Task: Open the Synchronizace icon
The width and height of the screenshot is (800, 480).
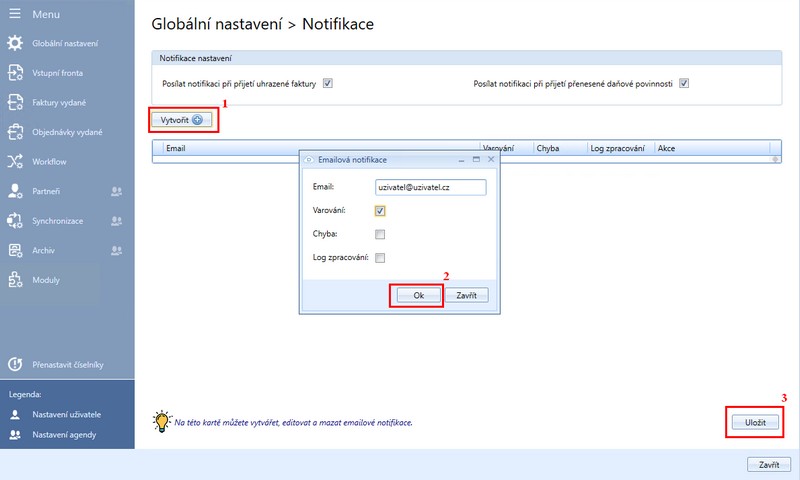Action: tap(15, 220)
